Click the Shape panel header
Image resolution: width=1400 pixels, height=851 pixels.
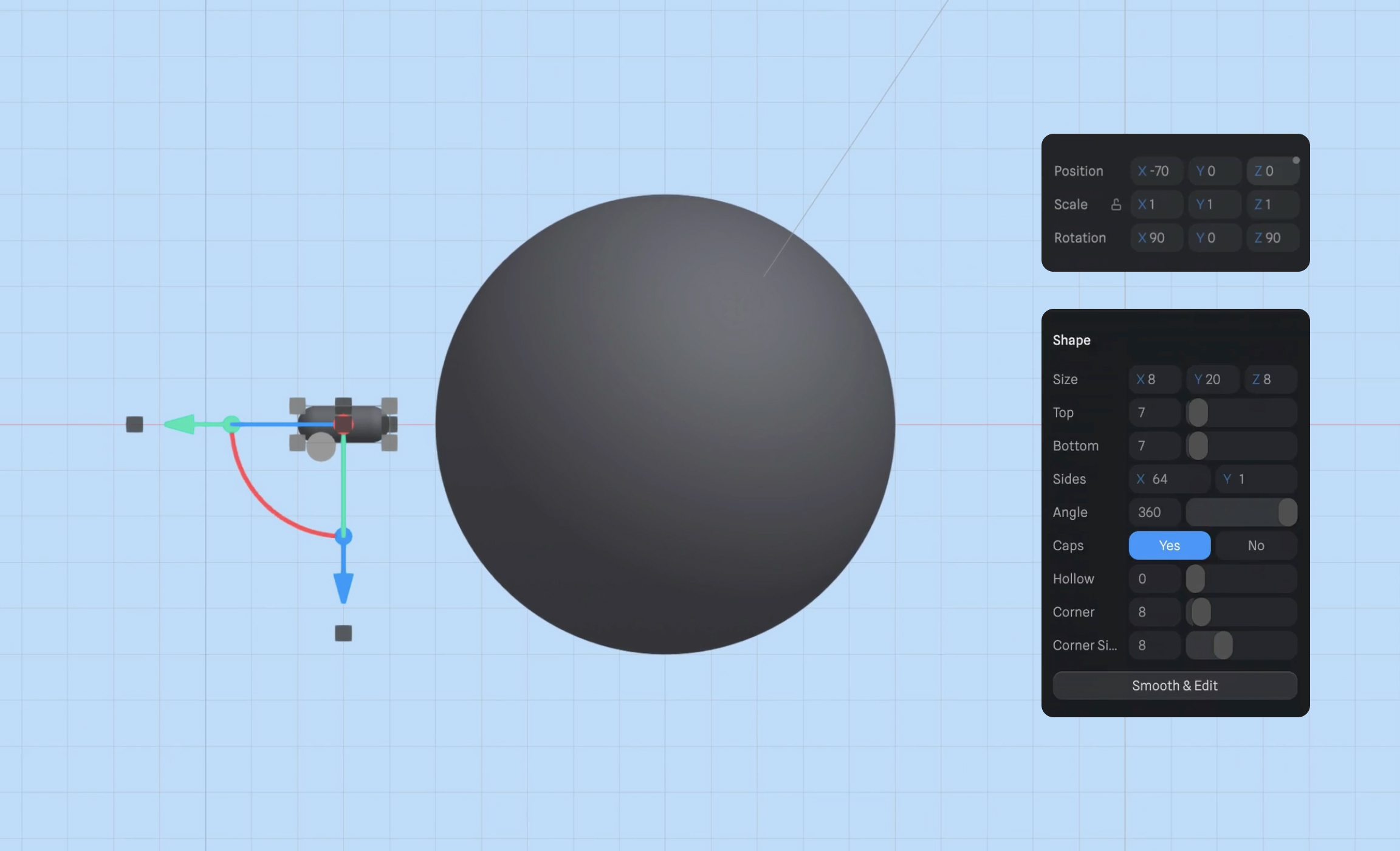[x=1071, y=340]
